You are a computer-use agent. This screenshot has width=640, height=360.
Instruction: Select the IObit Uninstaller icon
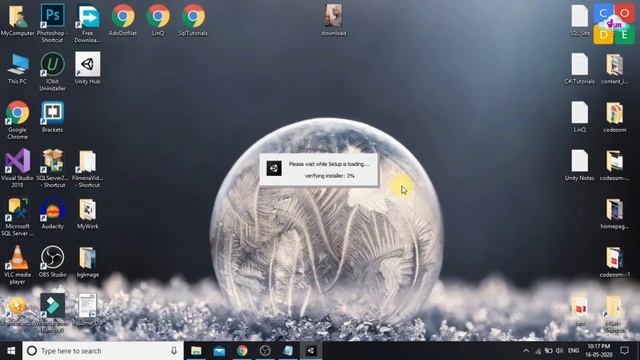[52, 71]
